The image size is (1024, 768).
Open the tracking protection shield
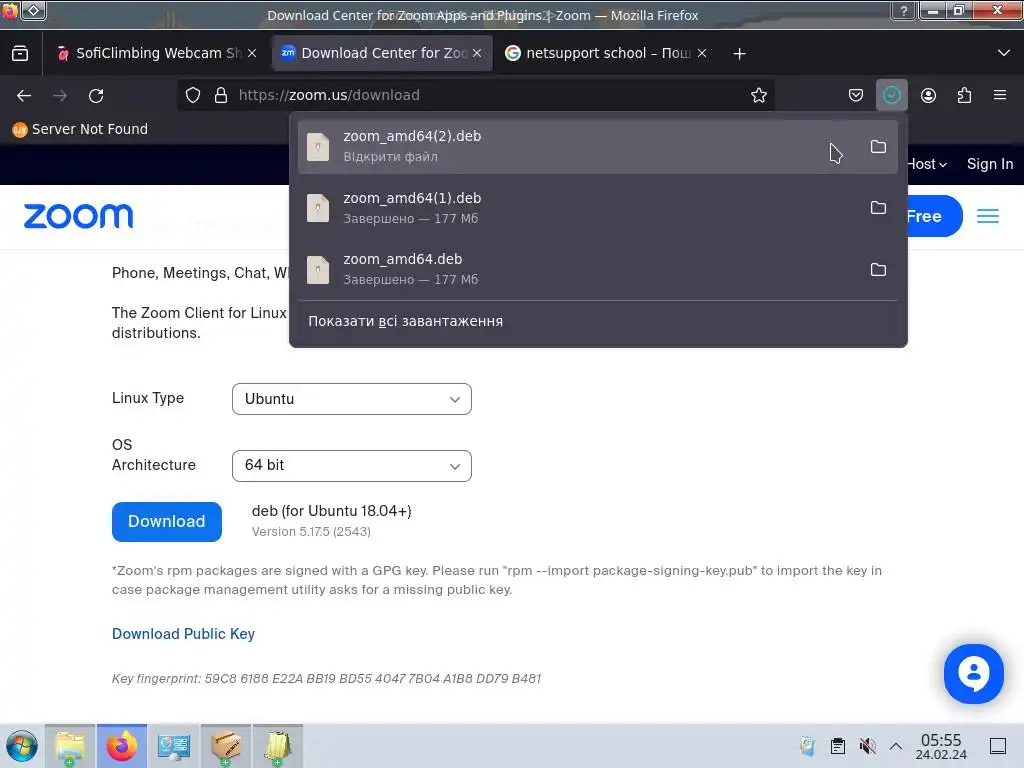click(x=193, y=95)
